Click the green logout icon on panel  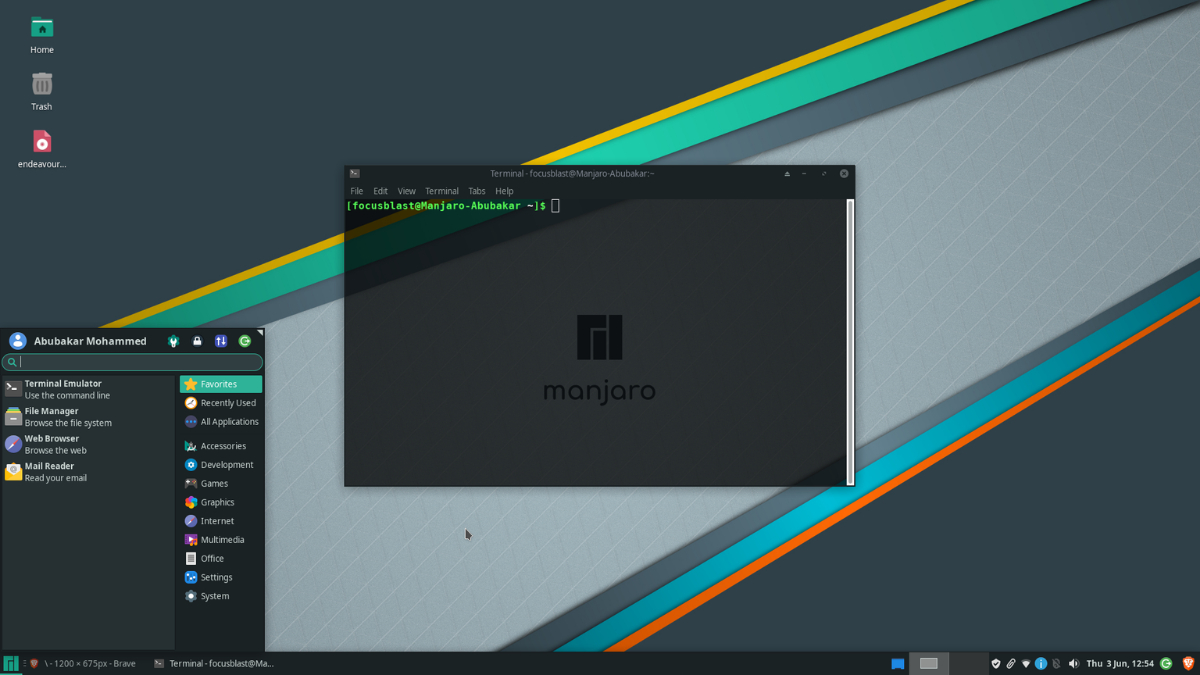[1168, 663]
